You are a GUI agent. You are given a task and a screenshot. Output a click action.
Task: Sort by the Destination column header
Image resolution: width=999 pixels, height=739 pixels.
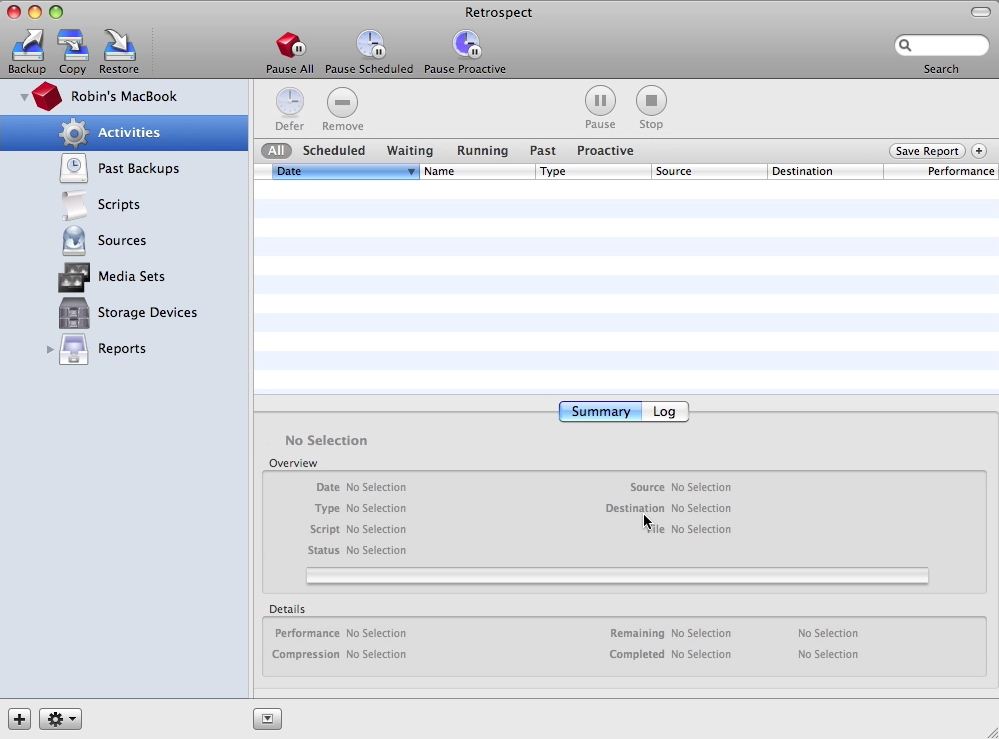825,171
